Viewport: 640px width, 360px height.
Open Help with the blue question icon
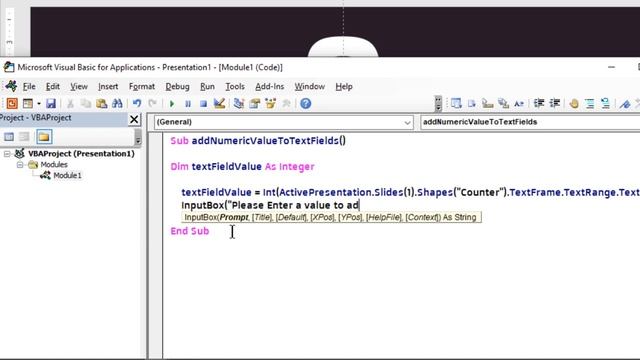[x=306, y=104]
